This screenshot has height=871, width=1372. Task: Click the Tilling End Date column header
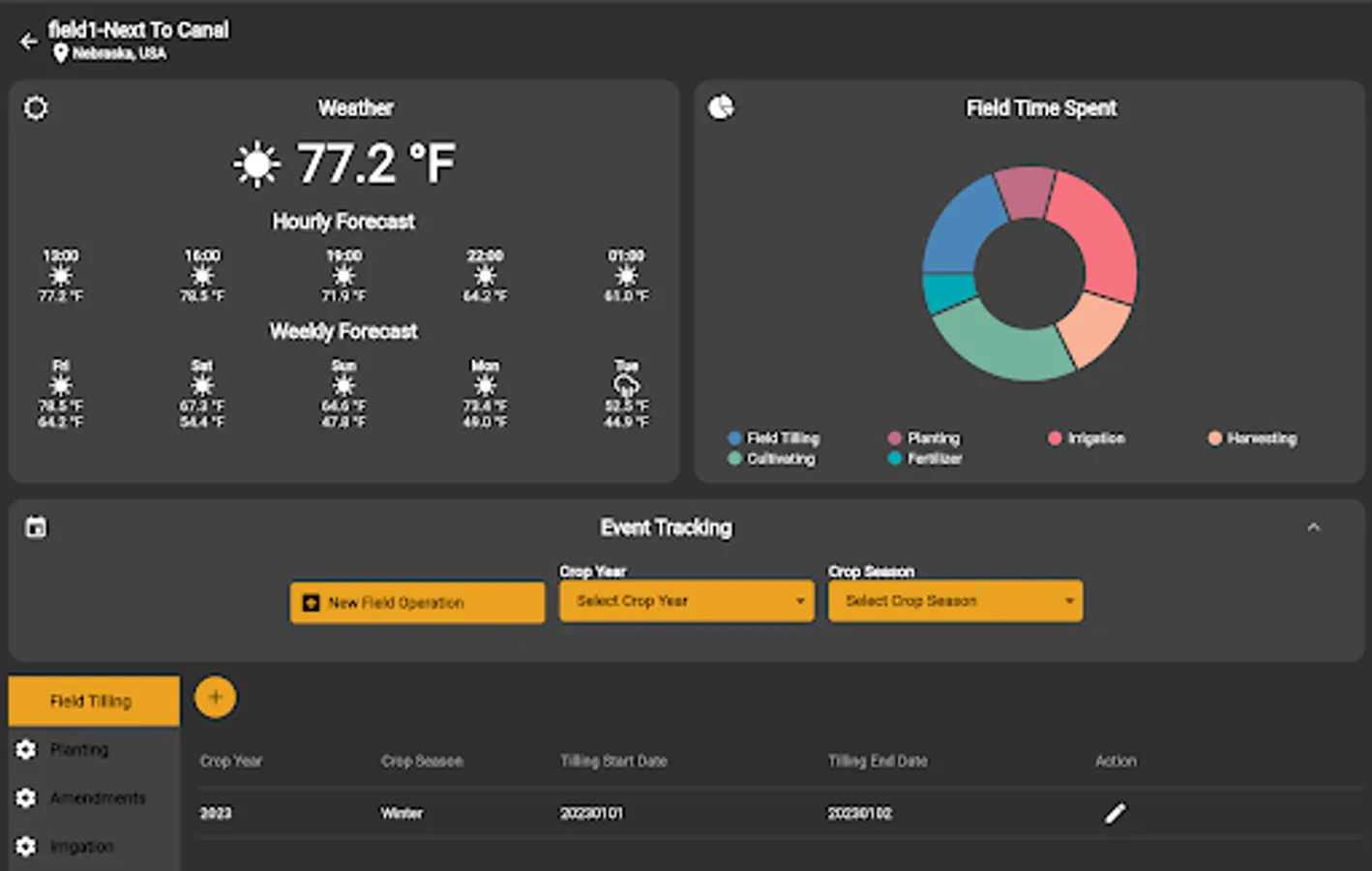click(878, 761)
